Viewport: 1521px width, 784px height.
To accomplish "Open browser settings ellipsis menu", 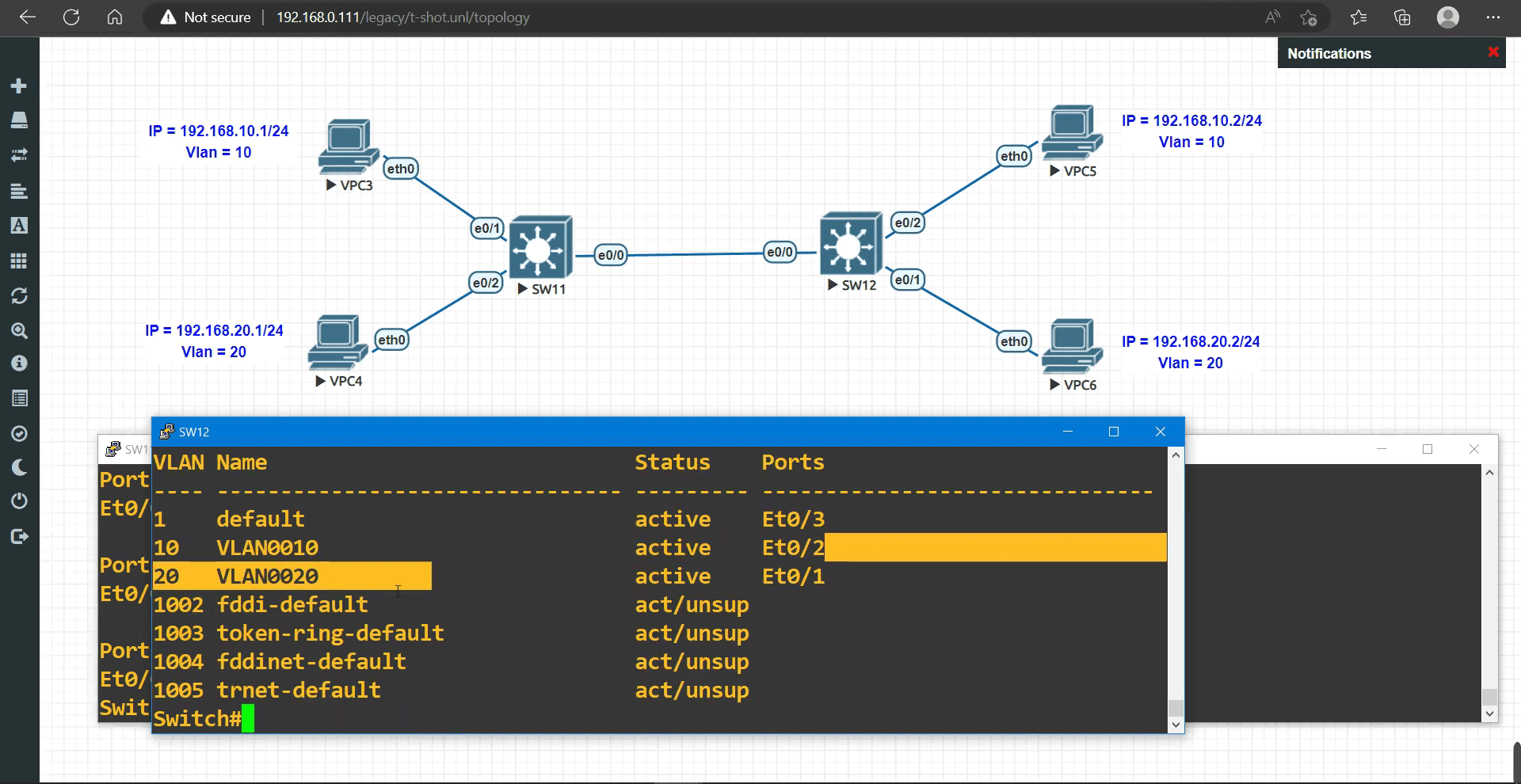I will point(1493,17).
